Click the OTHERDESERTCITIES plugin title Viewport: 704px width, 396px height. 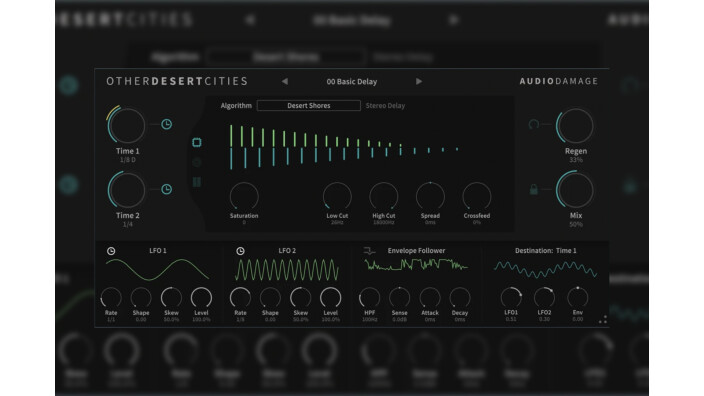(177, 81)
